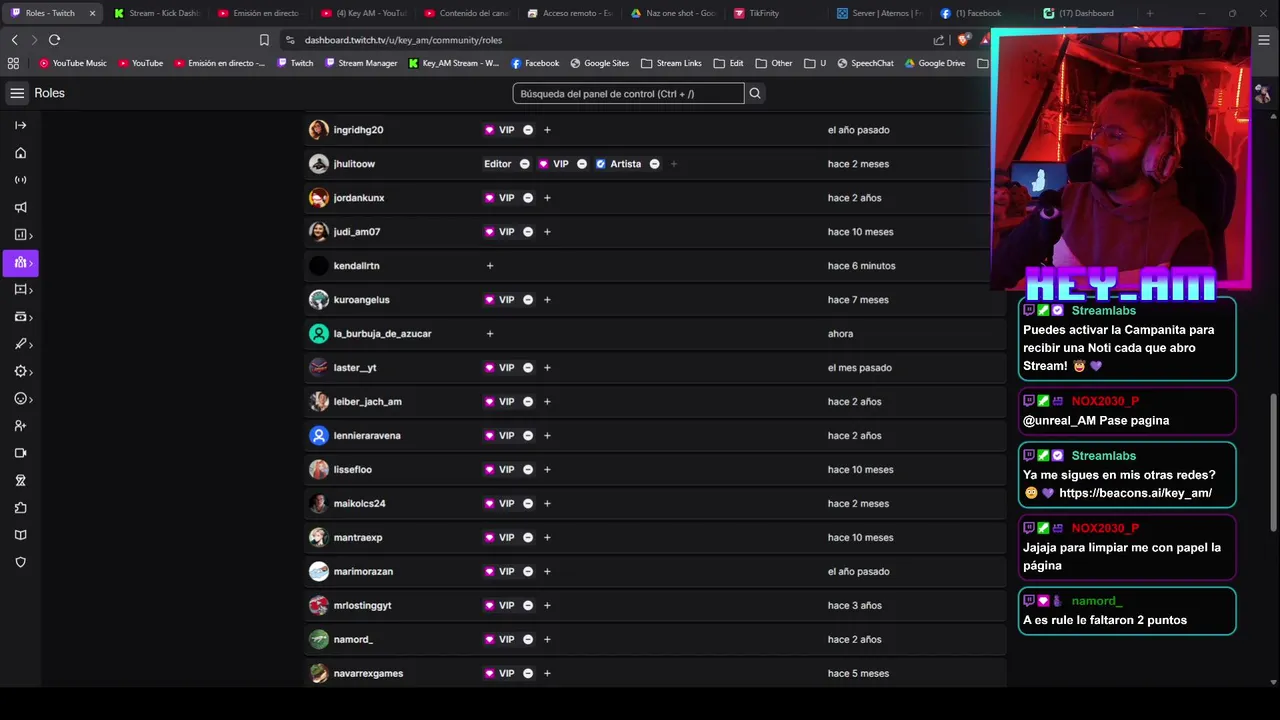Switch to Stream - Kick Dashboard tab
Screen dimensions: 1280x720
pos(156,13)
